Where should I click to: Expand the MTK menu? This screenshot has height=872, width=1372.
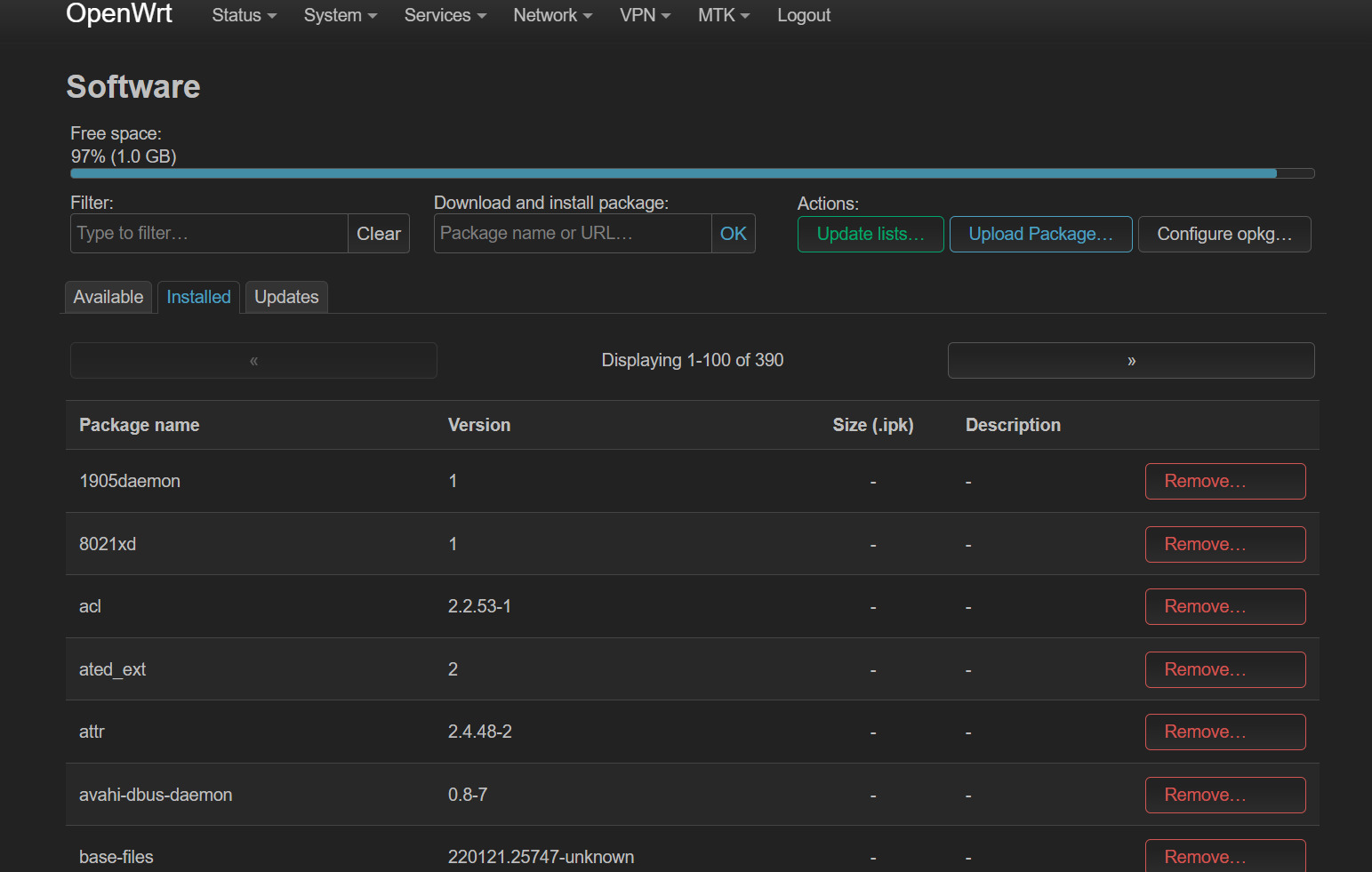pos(723,15)
